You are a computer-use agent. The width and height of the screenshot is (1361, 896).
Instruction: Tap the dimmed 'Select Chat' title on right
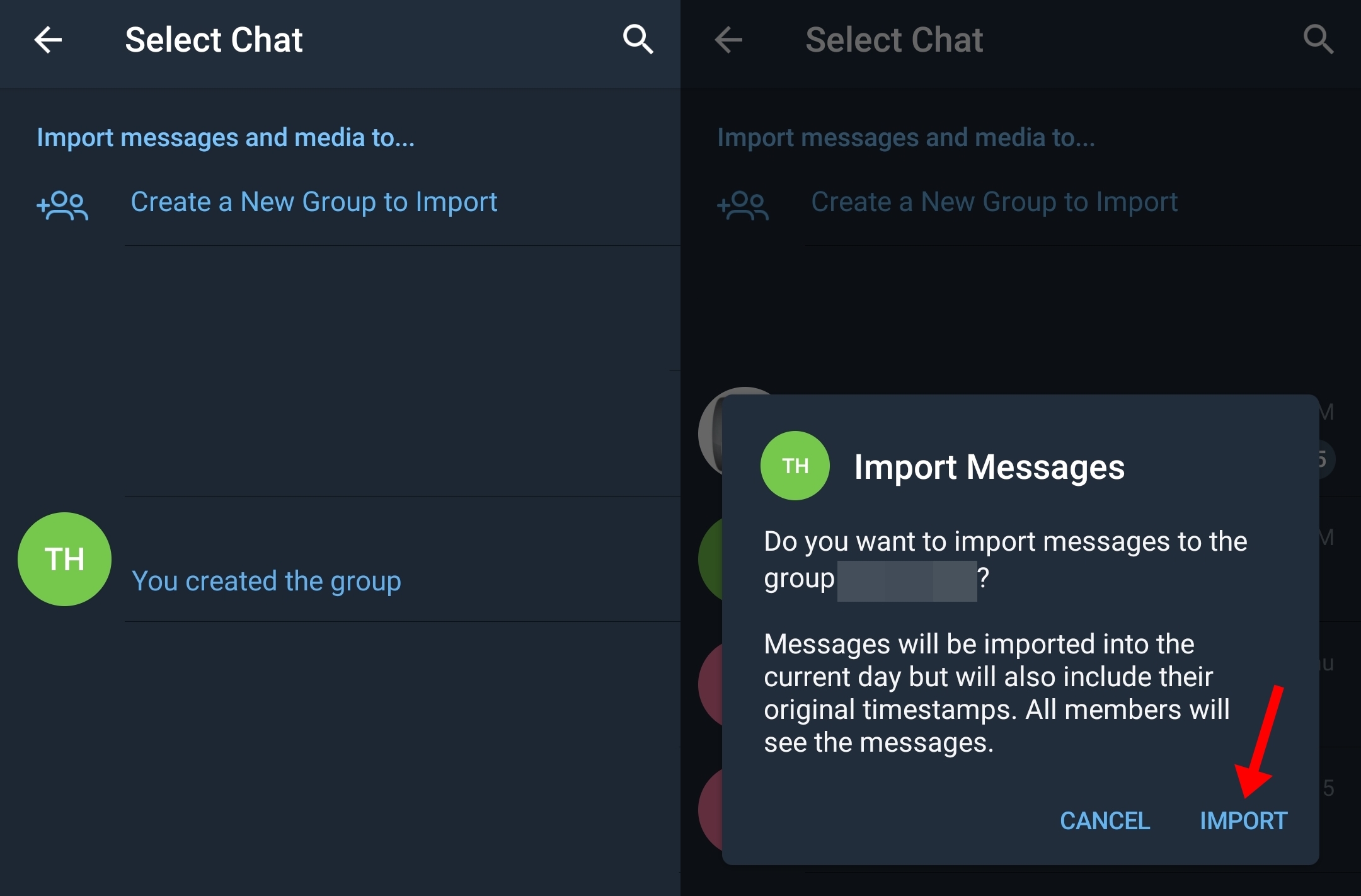tap(894, 40)
